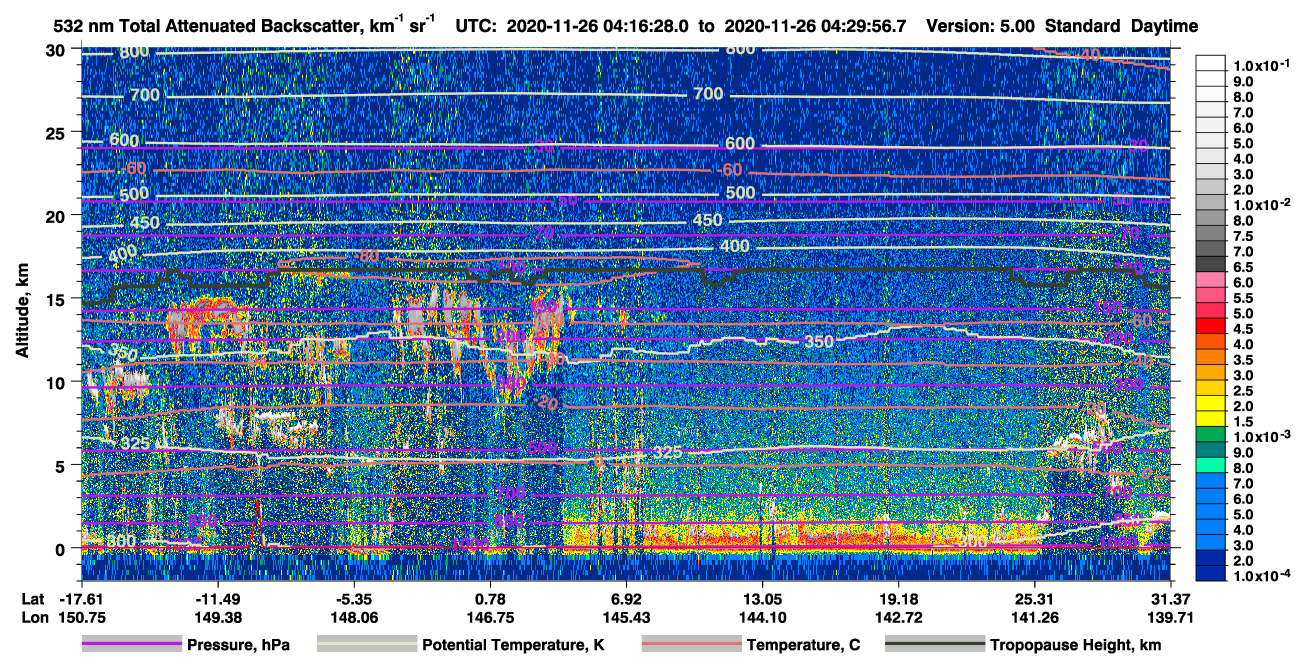The image size is (1300, 667).
Task: Click the -80 temperature contour label
Action: [x=369, y=256]
